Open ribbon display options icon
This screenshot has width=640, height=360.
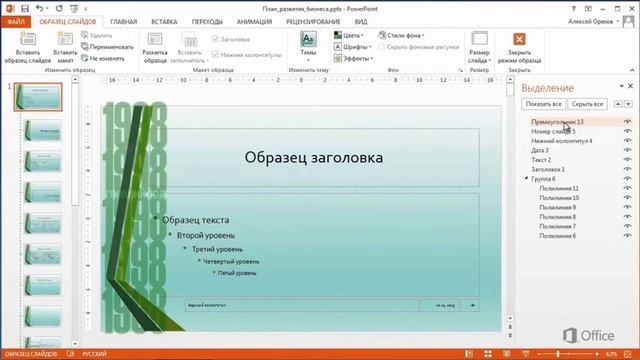(588, 9)
